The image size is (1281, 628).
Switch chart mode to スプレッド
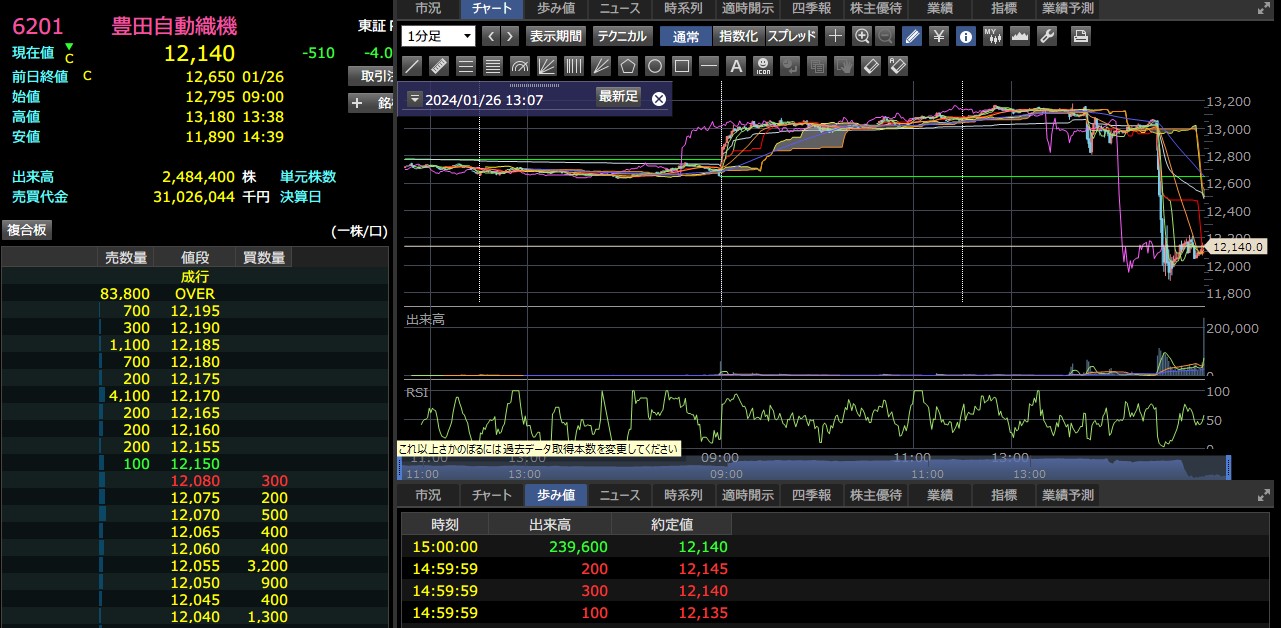[x=793, y=36]
